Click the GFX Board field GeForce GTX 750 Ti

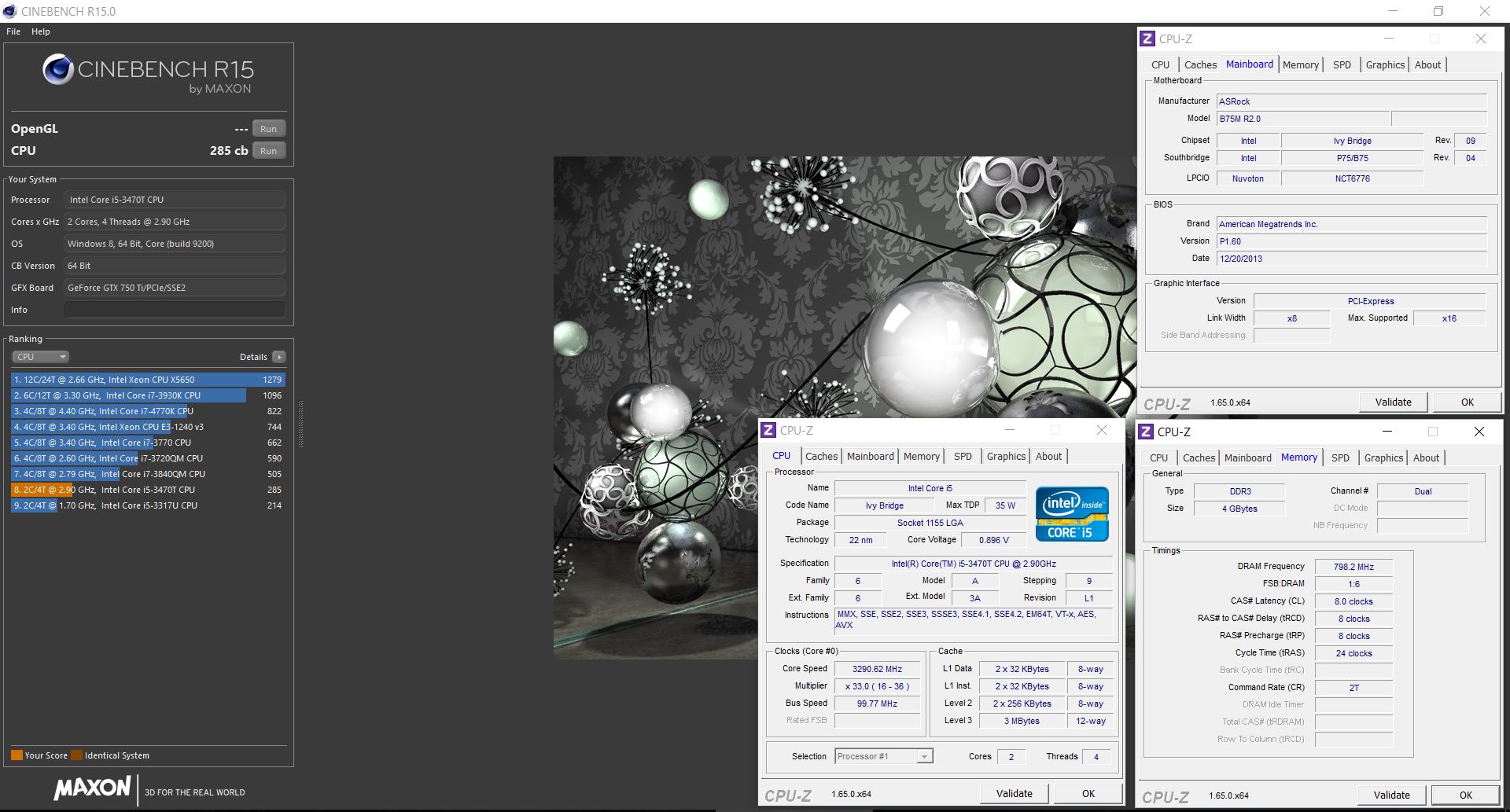coord(174,288)
